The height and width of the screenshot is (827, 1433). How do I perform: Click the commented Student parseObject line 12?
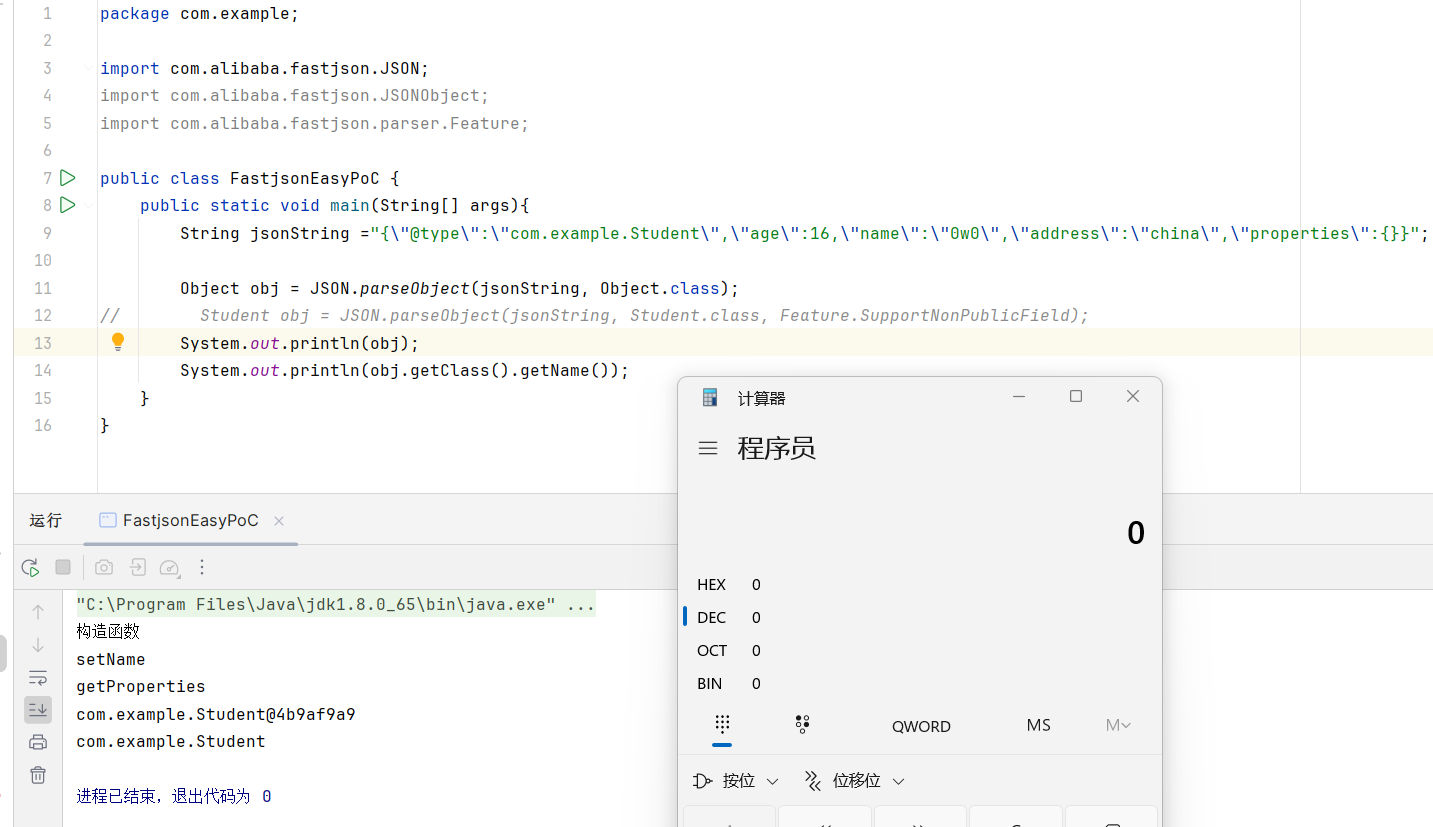tap(644, 315)
